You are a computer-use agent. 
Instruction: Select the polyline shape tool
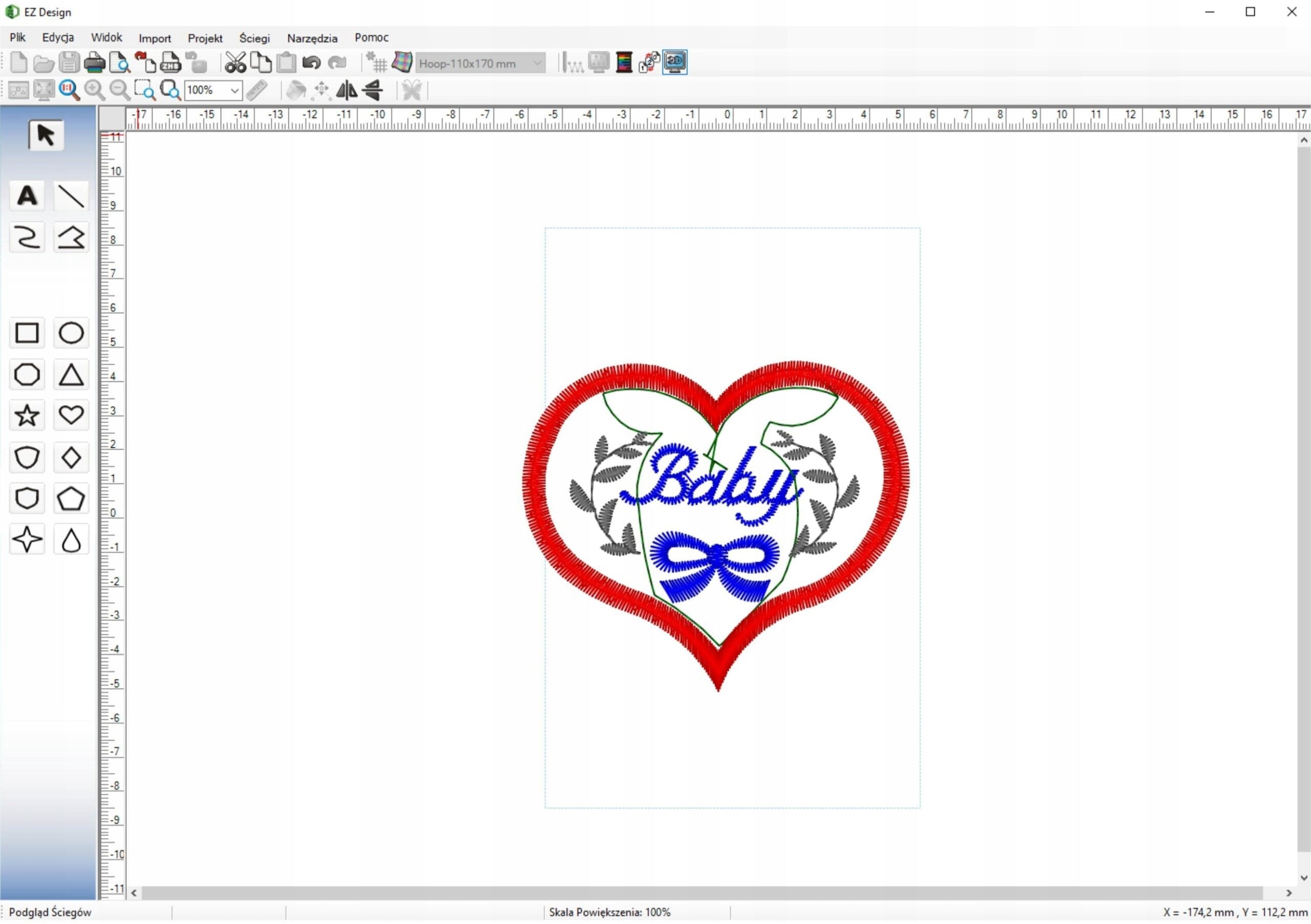pos(71,238)
